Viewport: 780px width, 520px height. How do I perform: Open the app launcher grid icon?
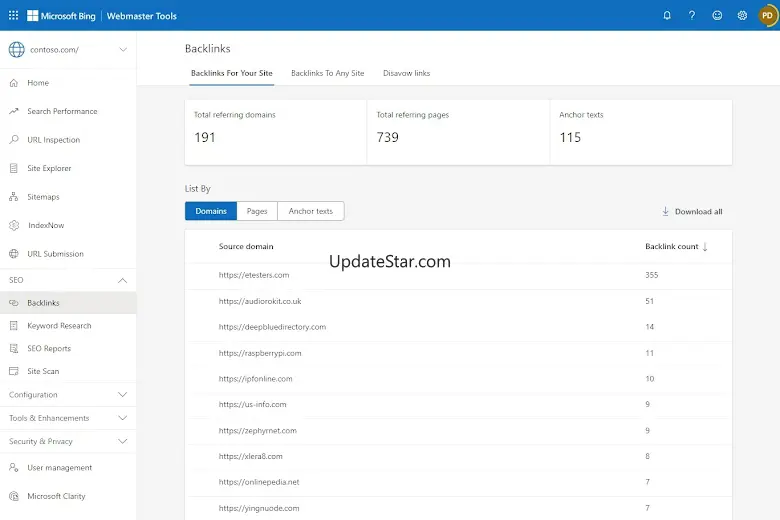13,15
